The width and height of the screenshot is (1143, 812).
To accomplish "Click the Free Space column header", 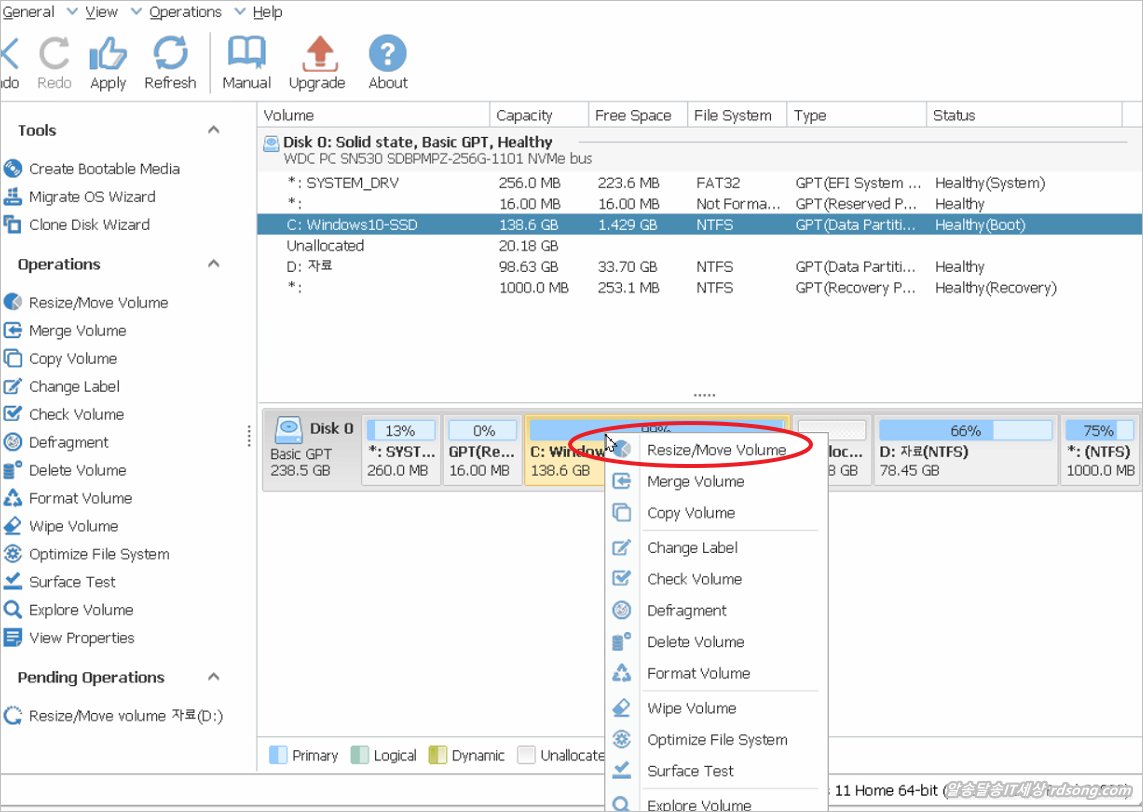I will coord(633,115).
